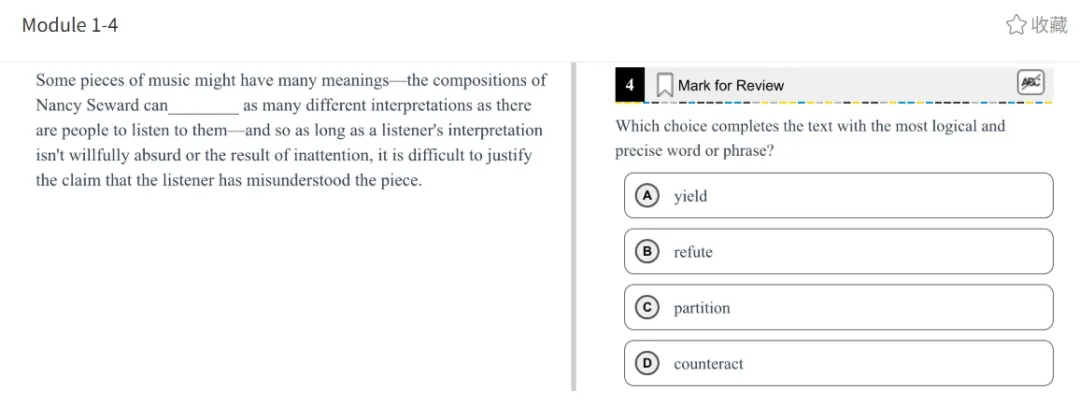Click the "Mark for Review" label
The width and height of the screenshot is (1080, 405).
pos(731,86)
